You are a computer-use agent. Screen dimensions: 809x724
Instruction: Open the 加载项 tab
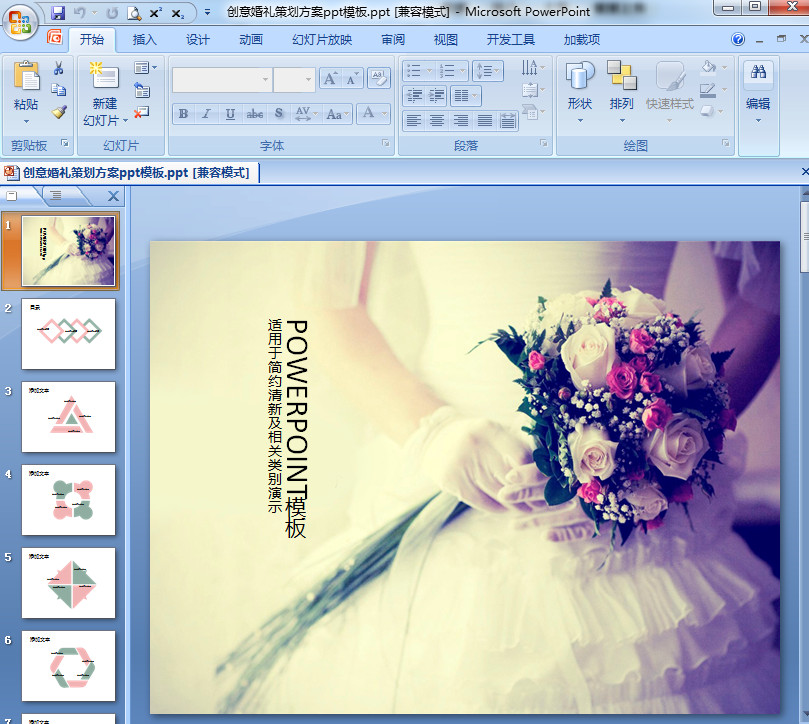tap(581, 40)
